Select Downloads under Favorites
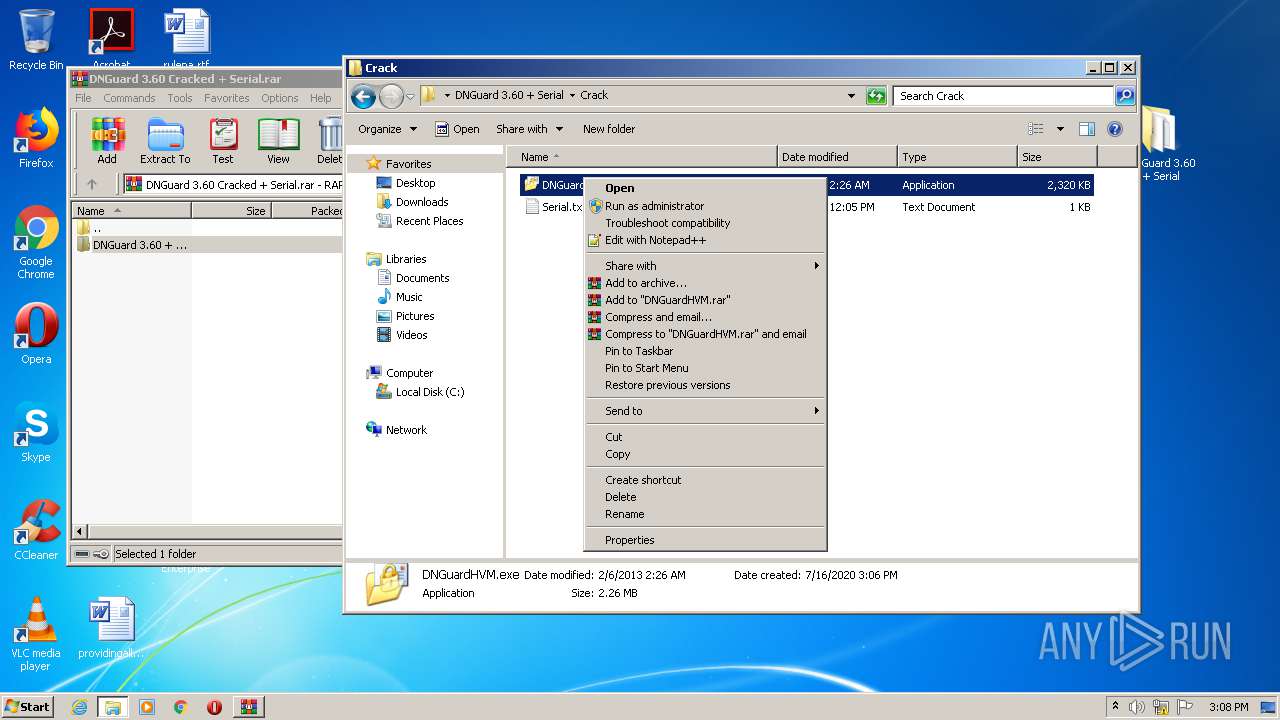 click(x=412, y=202)
